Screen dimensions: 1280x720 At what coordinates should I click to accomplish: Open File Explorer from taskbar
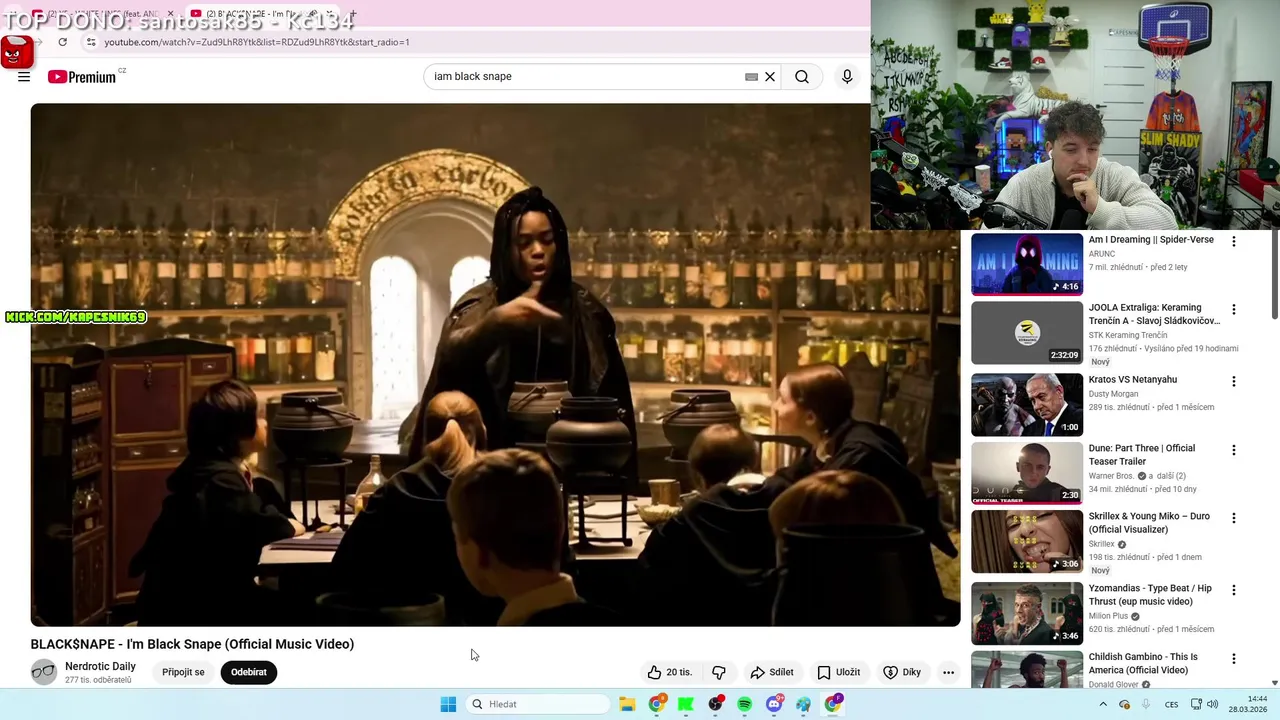(x=627, y=704)
